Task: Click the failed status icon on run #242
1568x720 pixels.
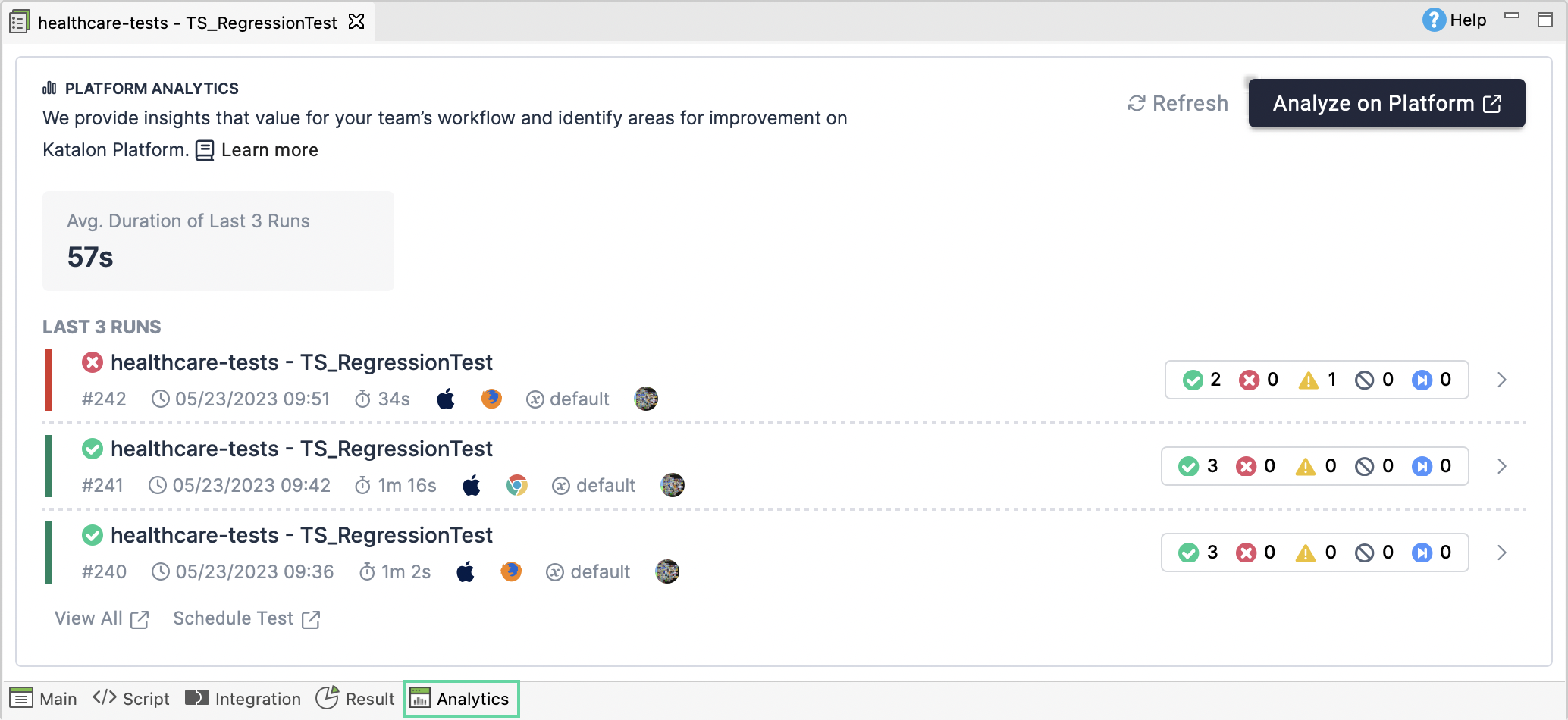Action: (93, 362)
